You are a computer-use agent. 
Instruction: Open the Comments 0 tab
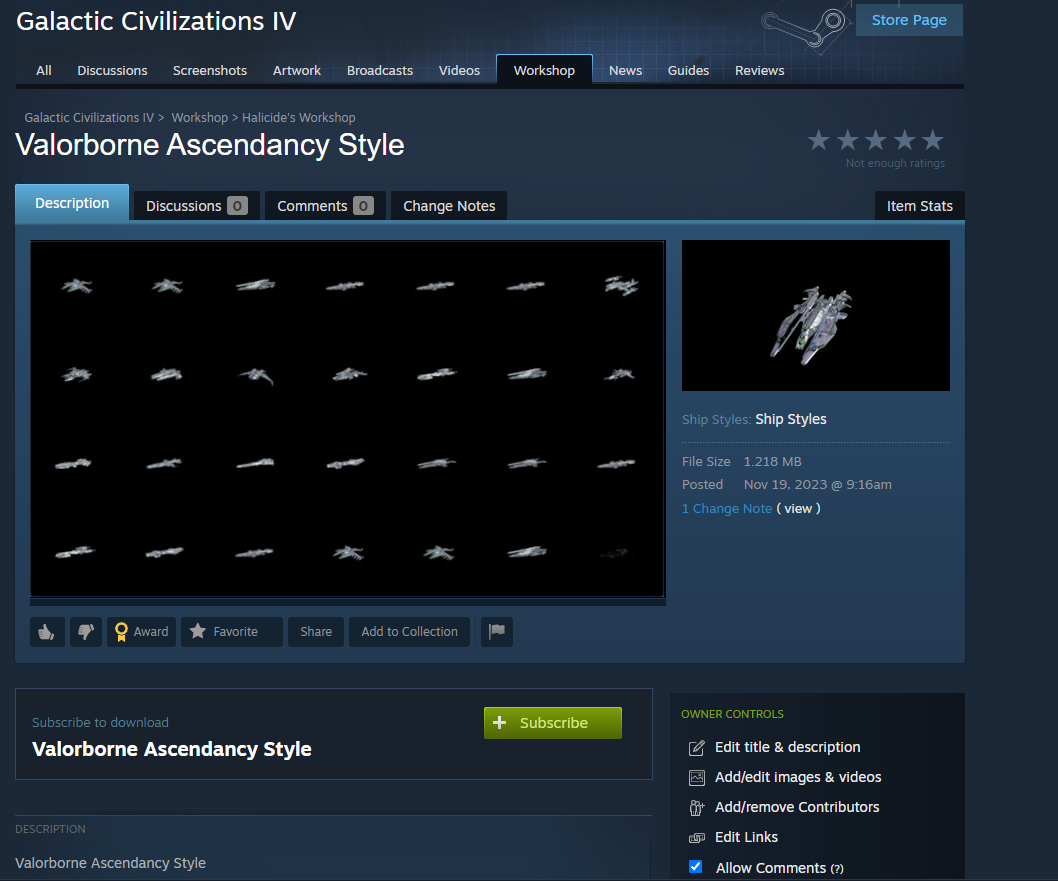(325, 206)
